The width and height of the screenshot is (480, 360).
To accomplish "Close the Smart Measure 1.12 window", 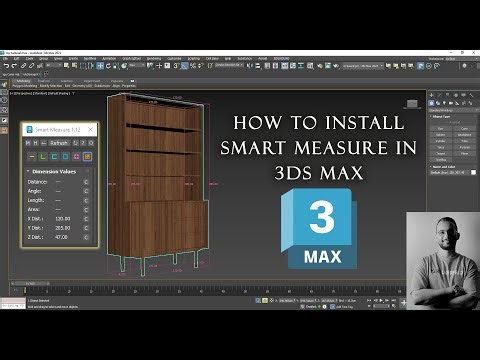I will tap(90, 129).
